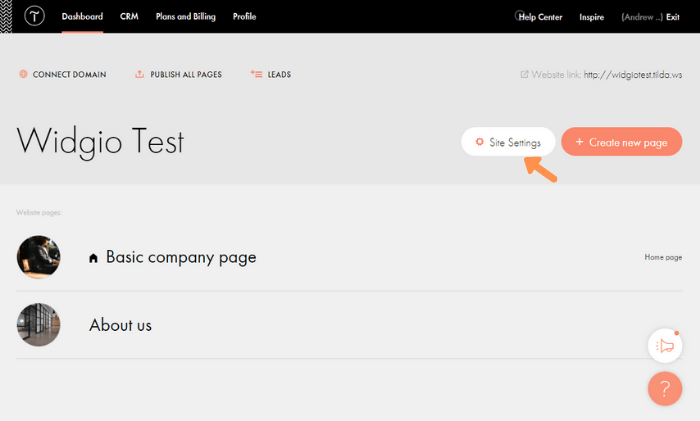Click the Leads list icon

[x=256, y=74]
